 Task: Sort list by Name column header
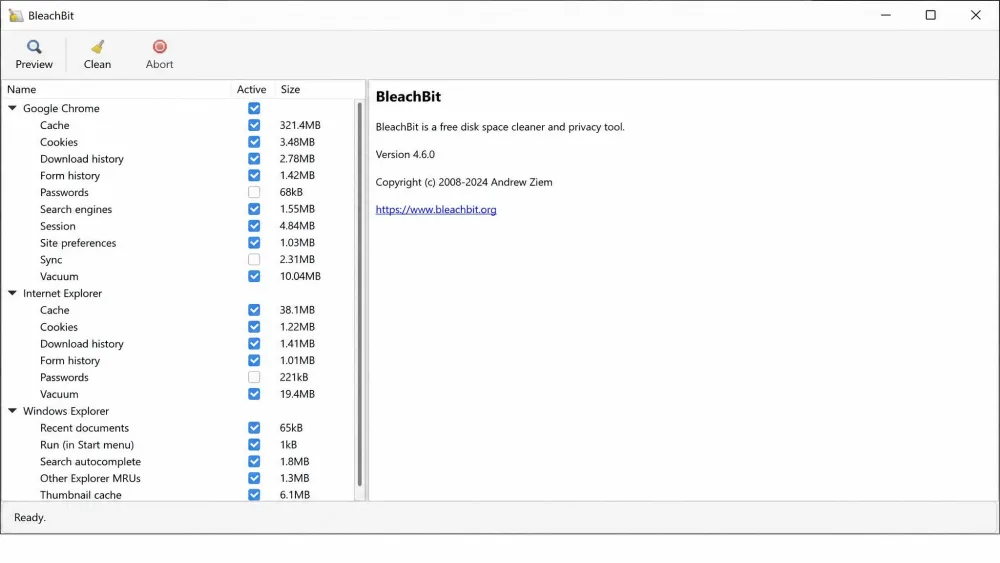(x=117, y=89)
